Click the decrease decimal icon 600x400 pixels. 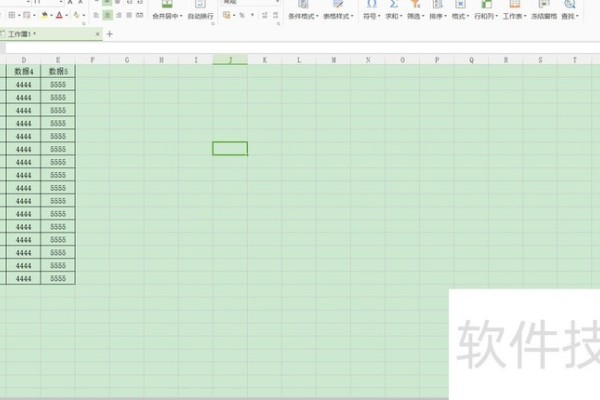click(x=276, y=15)
